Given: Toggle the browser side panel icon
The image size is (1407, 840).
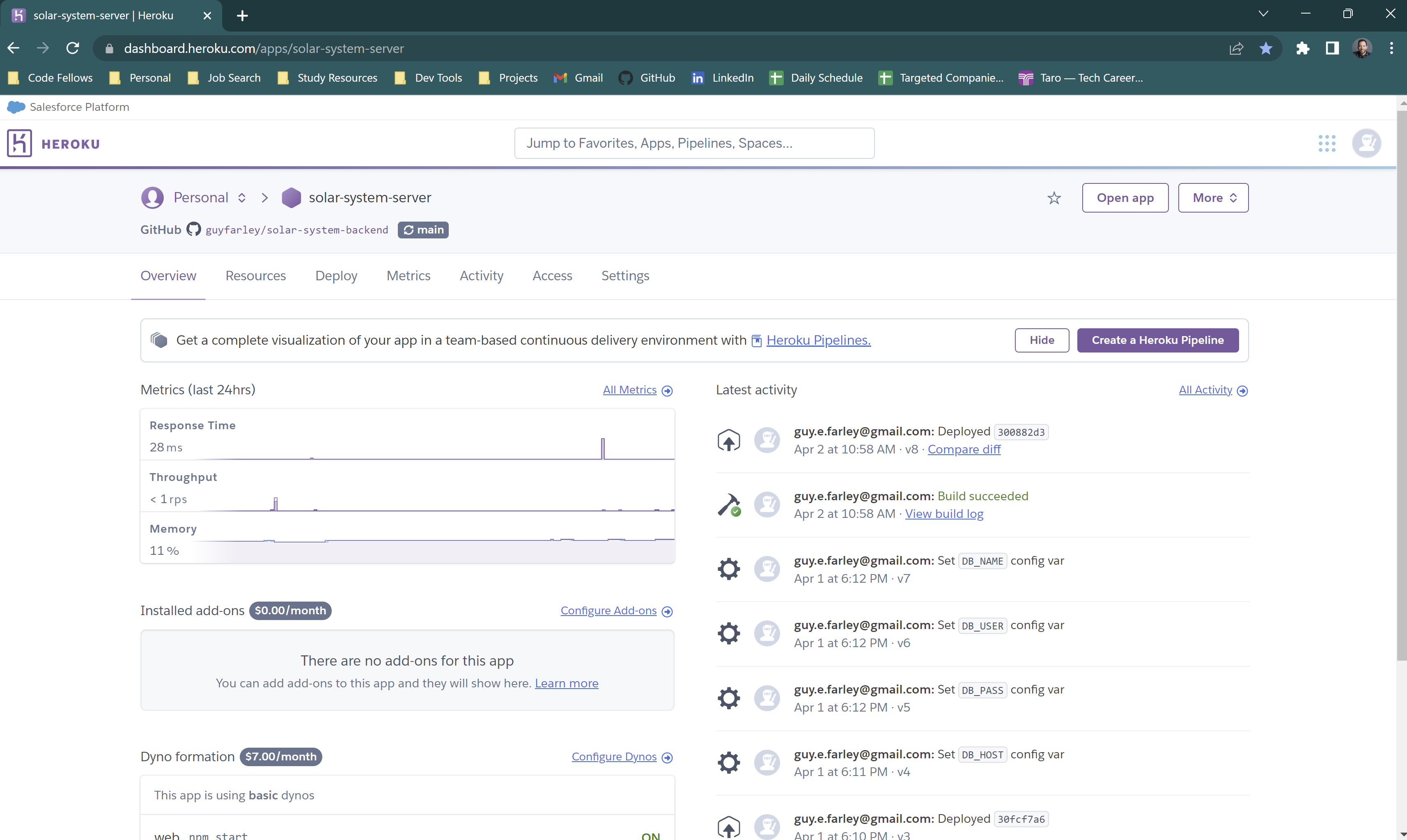Looking at the screenshot, I should 1332,48.
